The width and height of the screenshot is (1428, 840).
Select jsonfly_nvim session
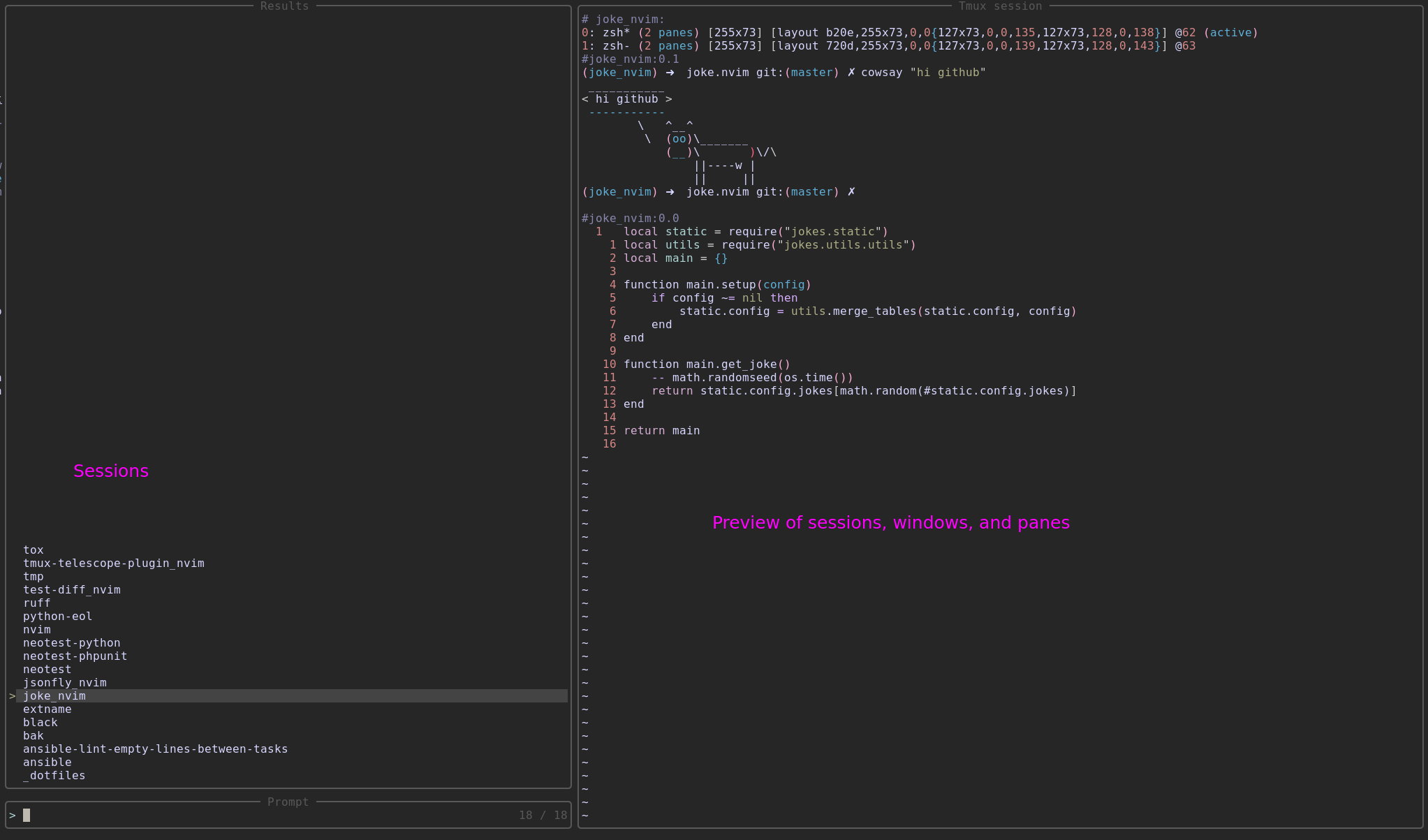click(x=64, y=683)
